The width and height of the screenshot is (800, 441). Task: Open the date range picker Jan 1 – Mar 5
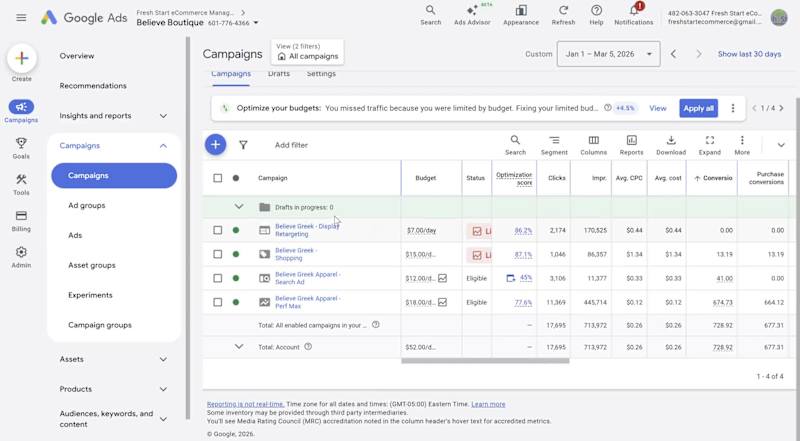(x=608, y=54)
